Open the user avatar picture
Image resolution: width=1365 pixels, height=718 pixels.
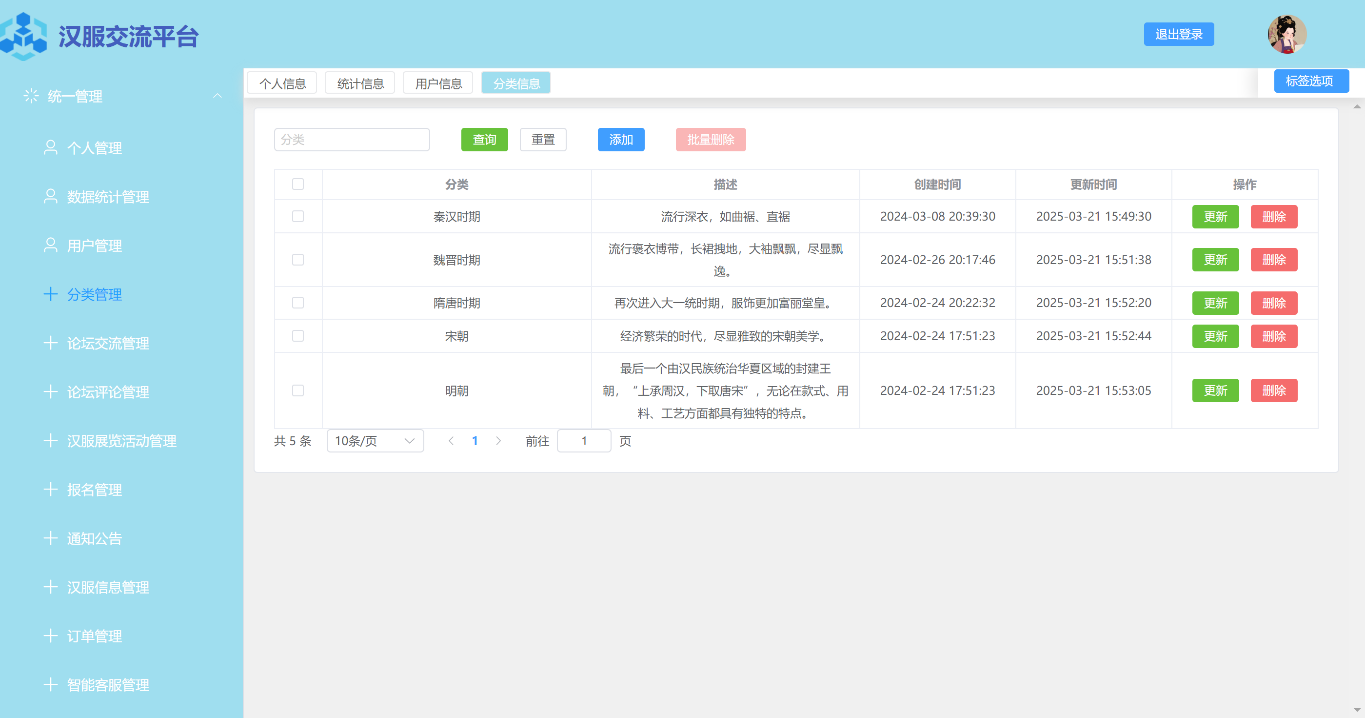coord(1287,35)
